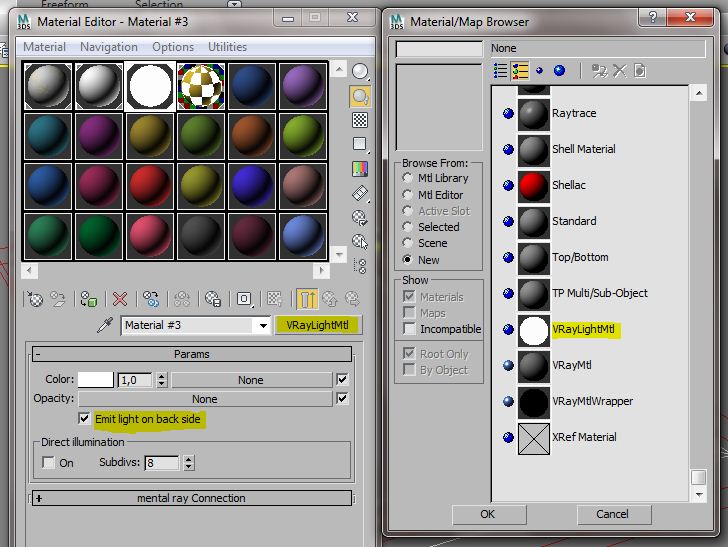Viewport: 728px width, 547px height.
Task: Switch browser to View List + Icons
Action: click(520, 70)
